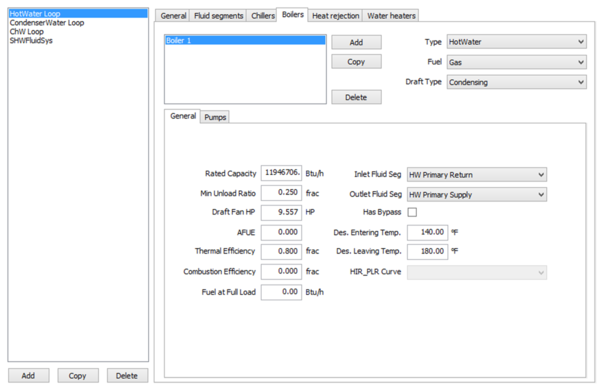The image size is (602, 384).
Task: Open the HIR_PLR Curve dropdown
Action: (477, 273)
